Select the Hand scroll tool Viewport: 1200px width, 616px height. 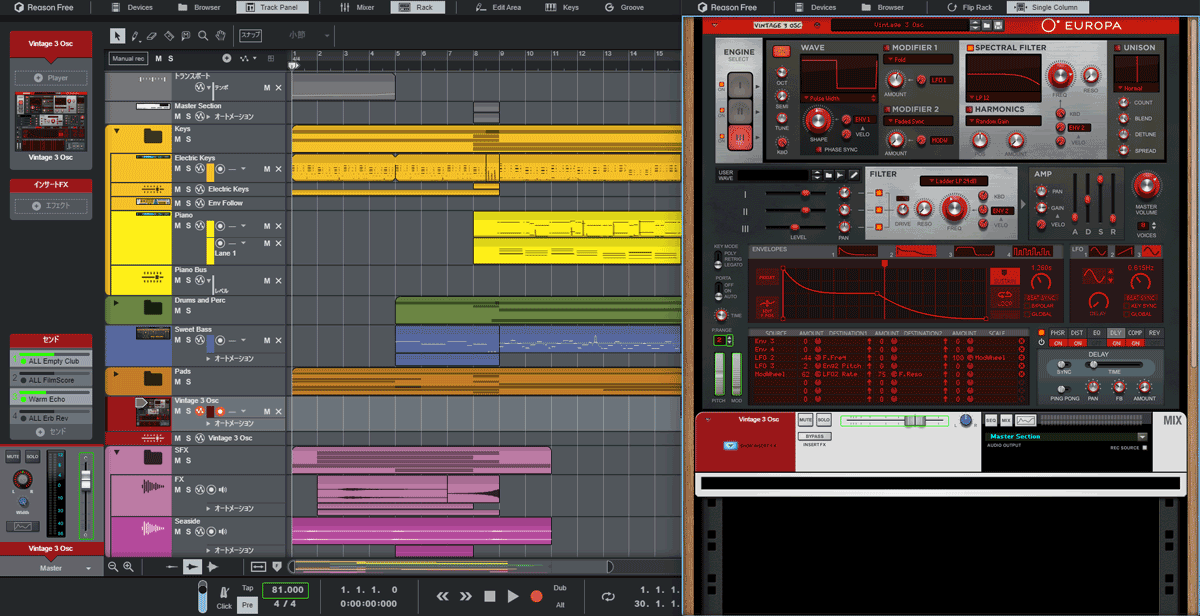point(220,36)
